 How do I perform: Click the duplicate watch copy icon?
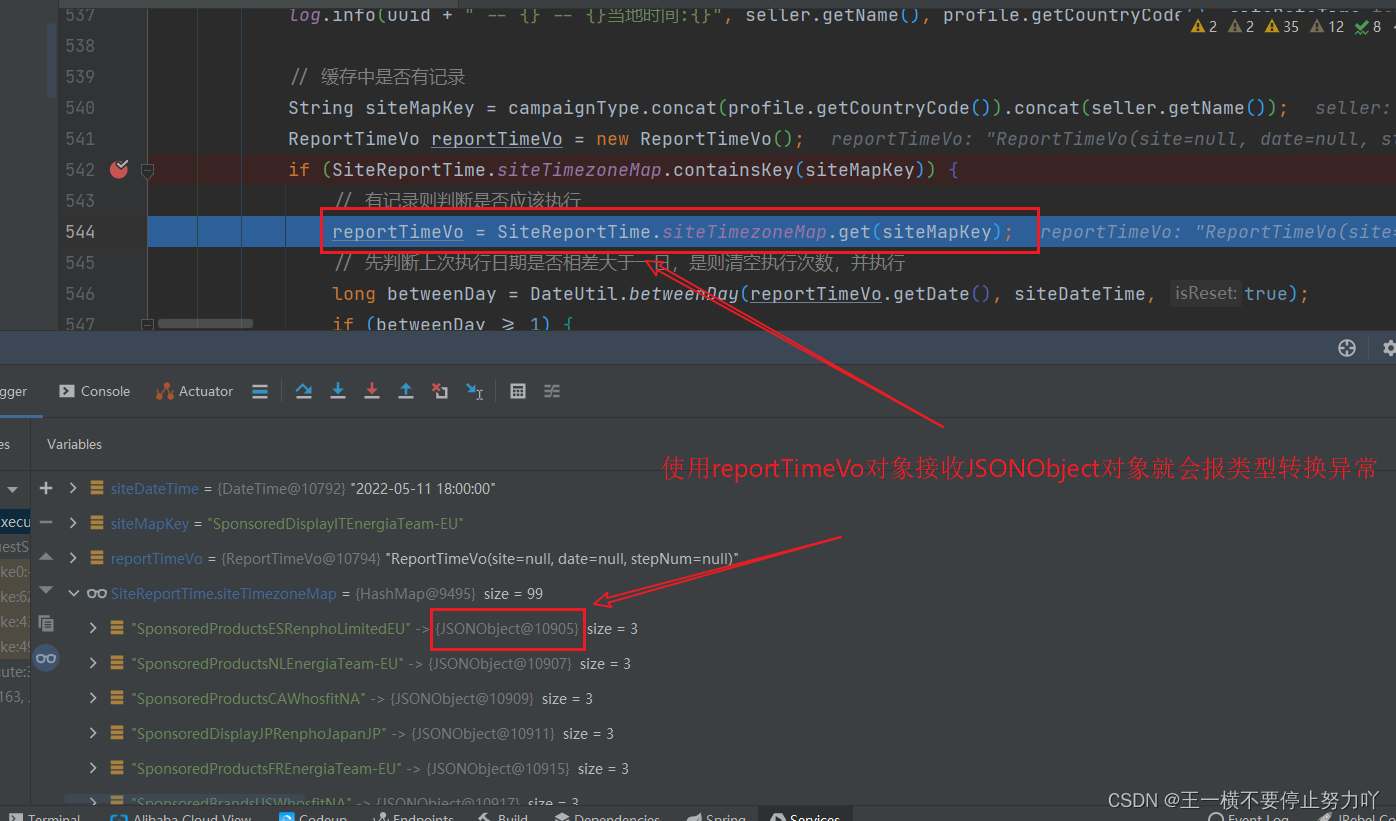[x=46, y=623]
